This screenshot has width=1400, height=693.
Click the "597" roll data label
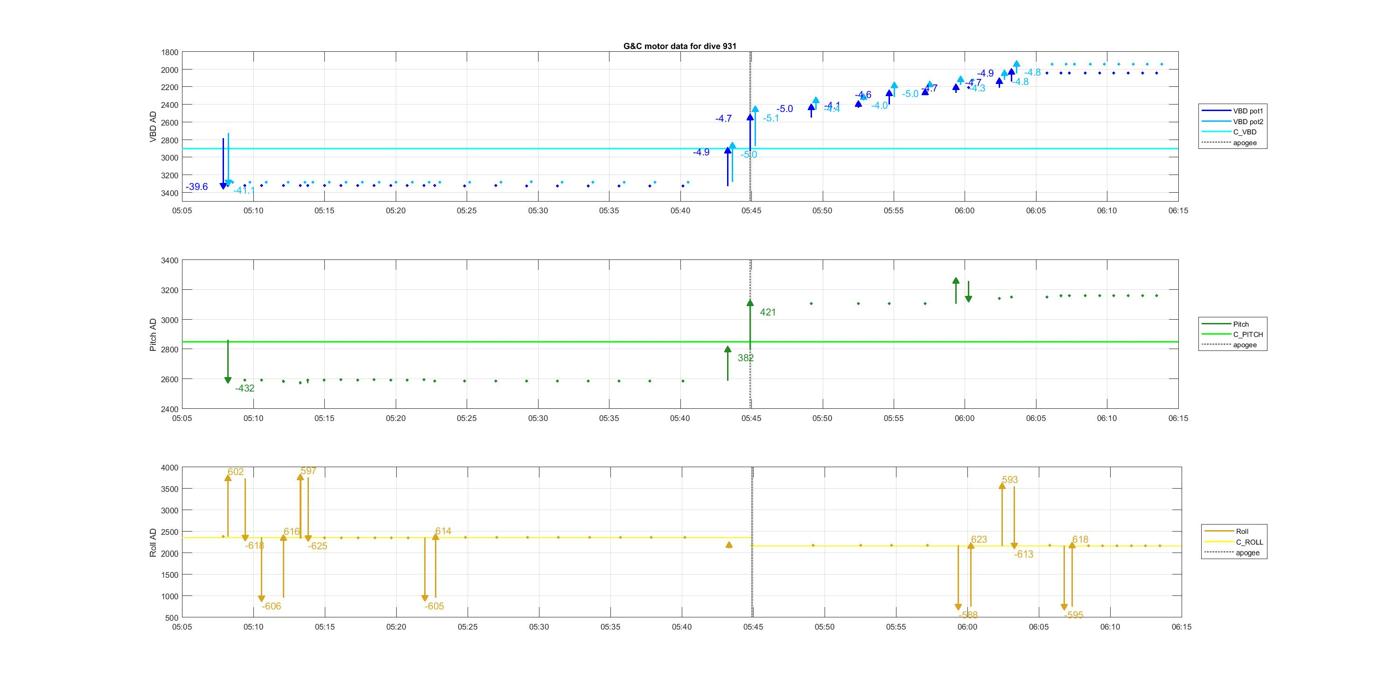coord(308,471)
